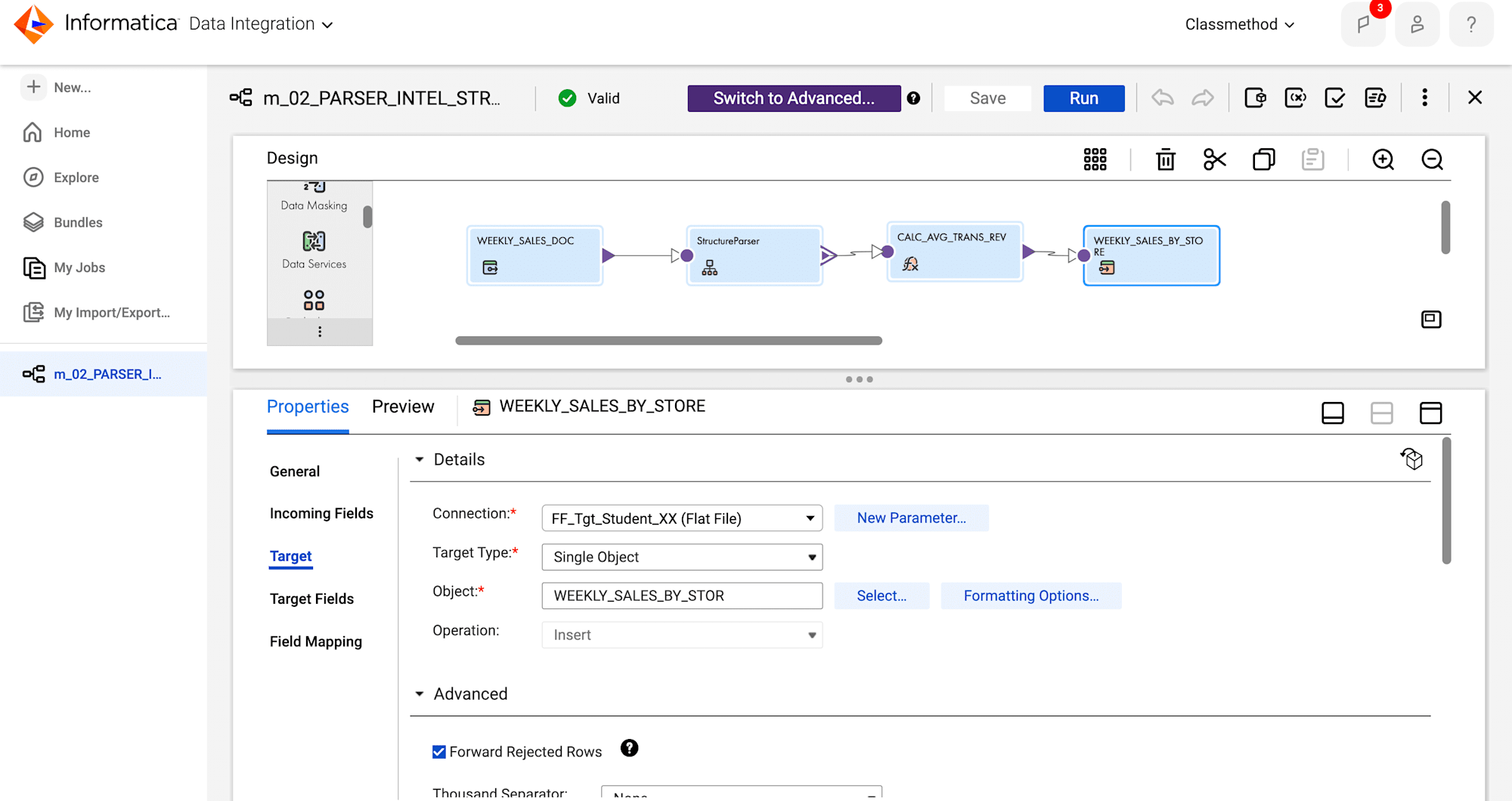Click the Formatting Options button

coord(1031,595)
